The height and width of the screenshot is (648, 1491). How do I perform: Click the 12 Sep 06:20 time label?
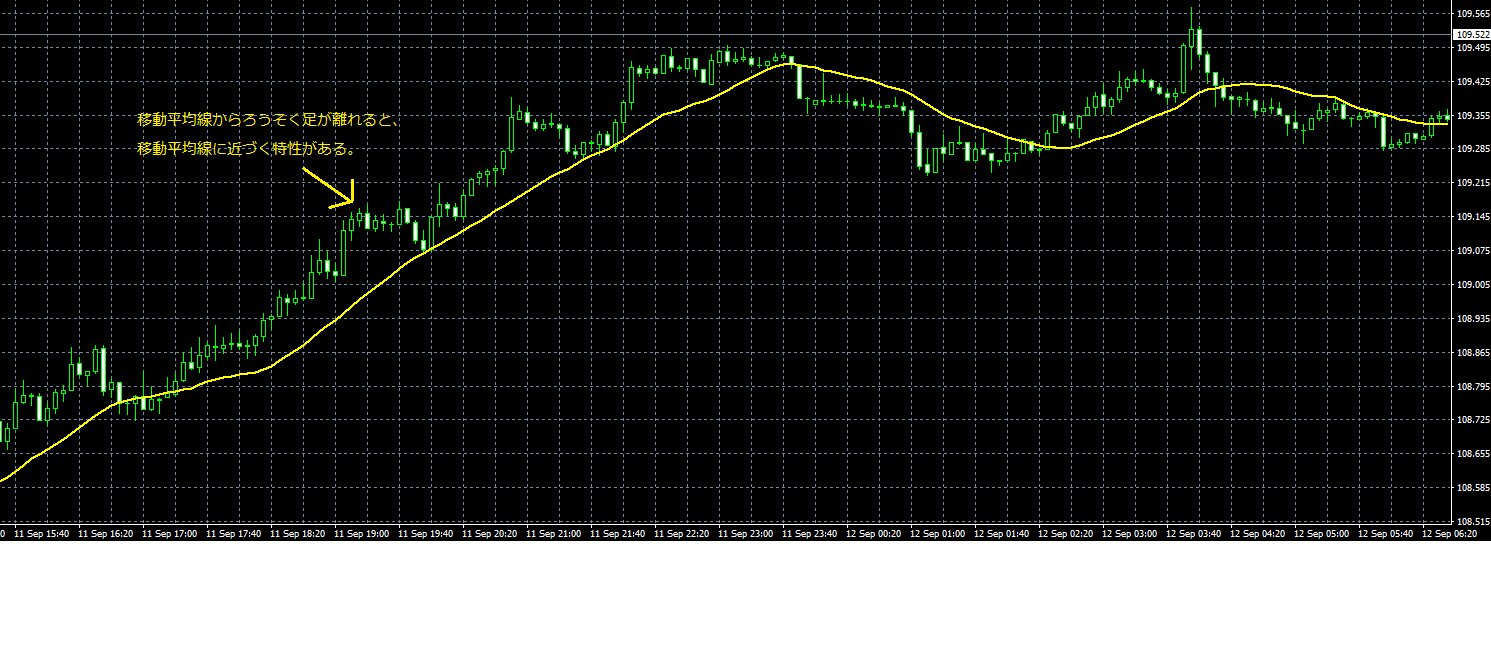[x=1454, y=534]
